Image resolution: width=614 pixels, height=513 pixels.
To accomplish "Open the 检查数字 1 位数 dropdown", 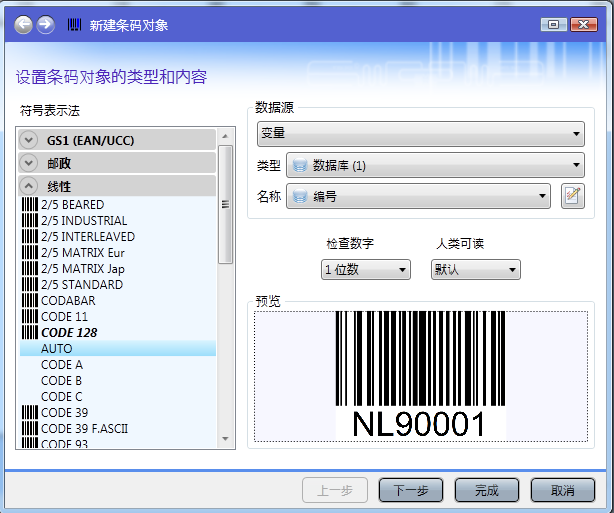I will click(x=366, y=269).
